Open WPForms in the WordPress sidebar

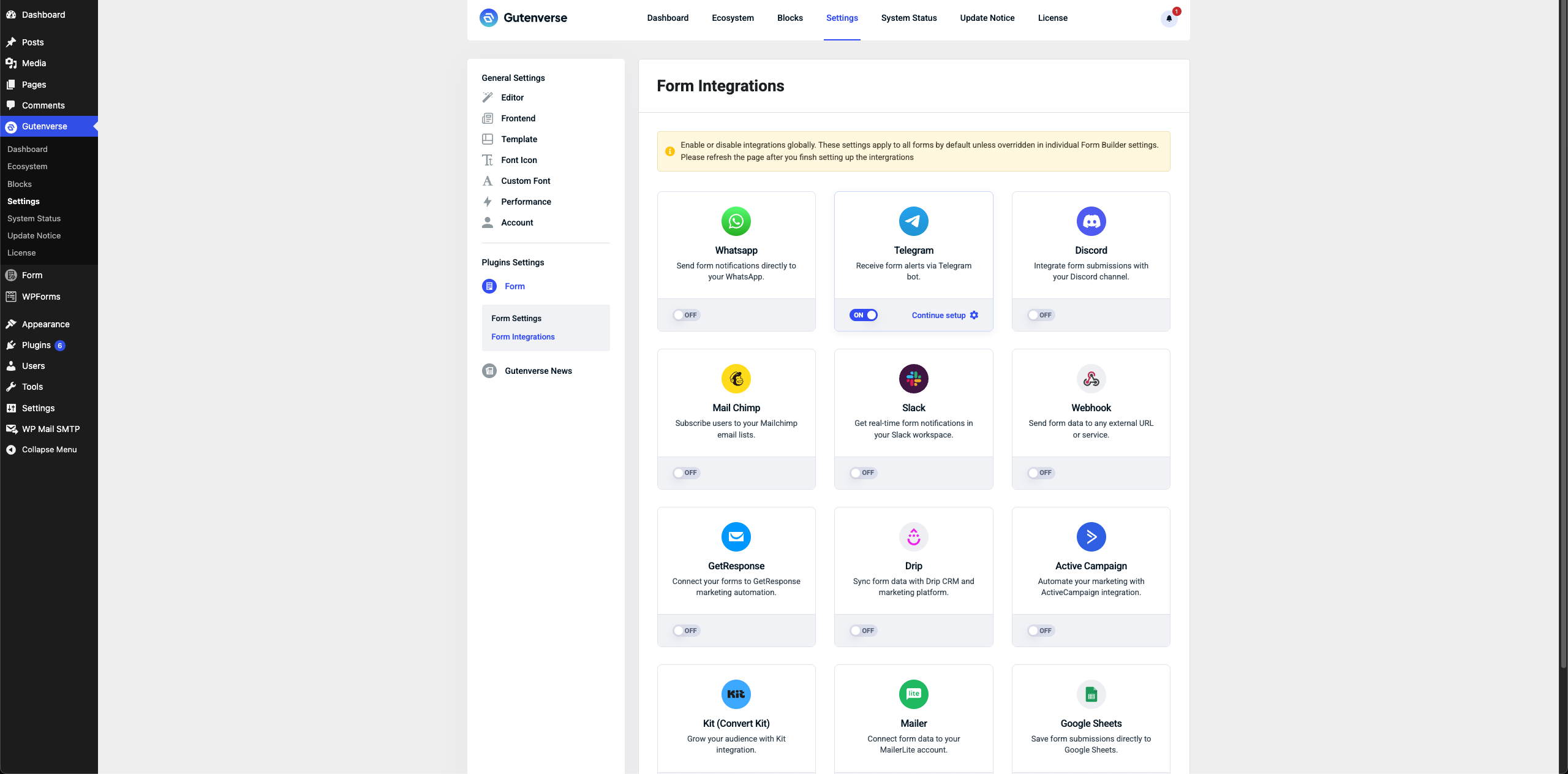49,297
